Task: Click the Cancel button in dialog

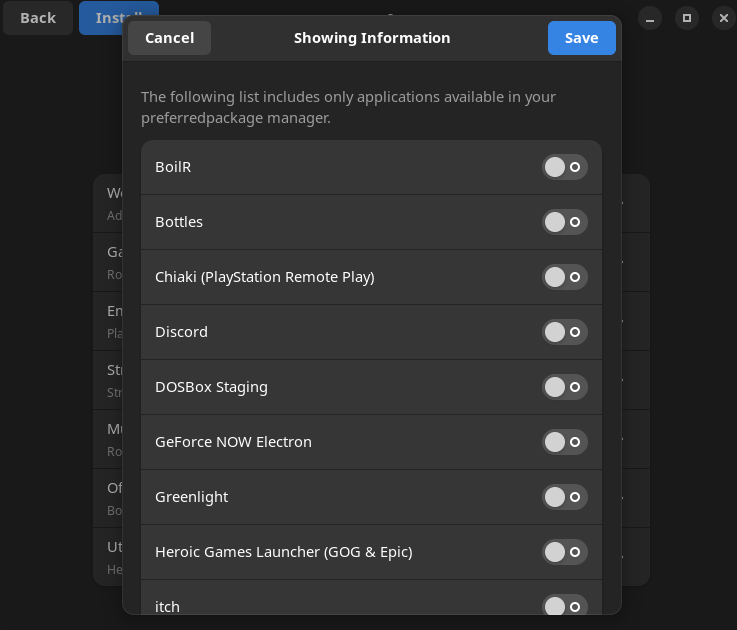Action: coord(169,38)
